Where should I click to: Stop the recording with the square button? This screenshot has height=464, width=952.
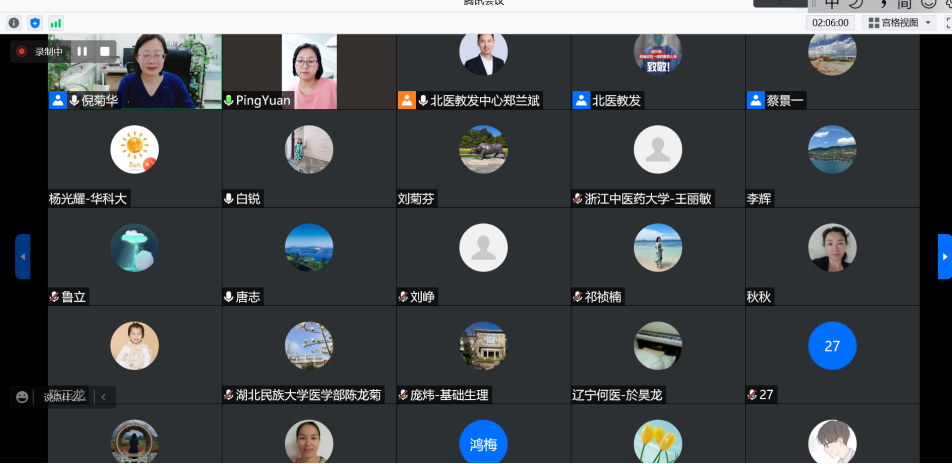pos(105,51)
